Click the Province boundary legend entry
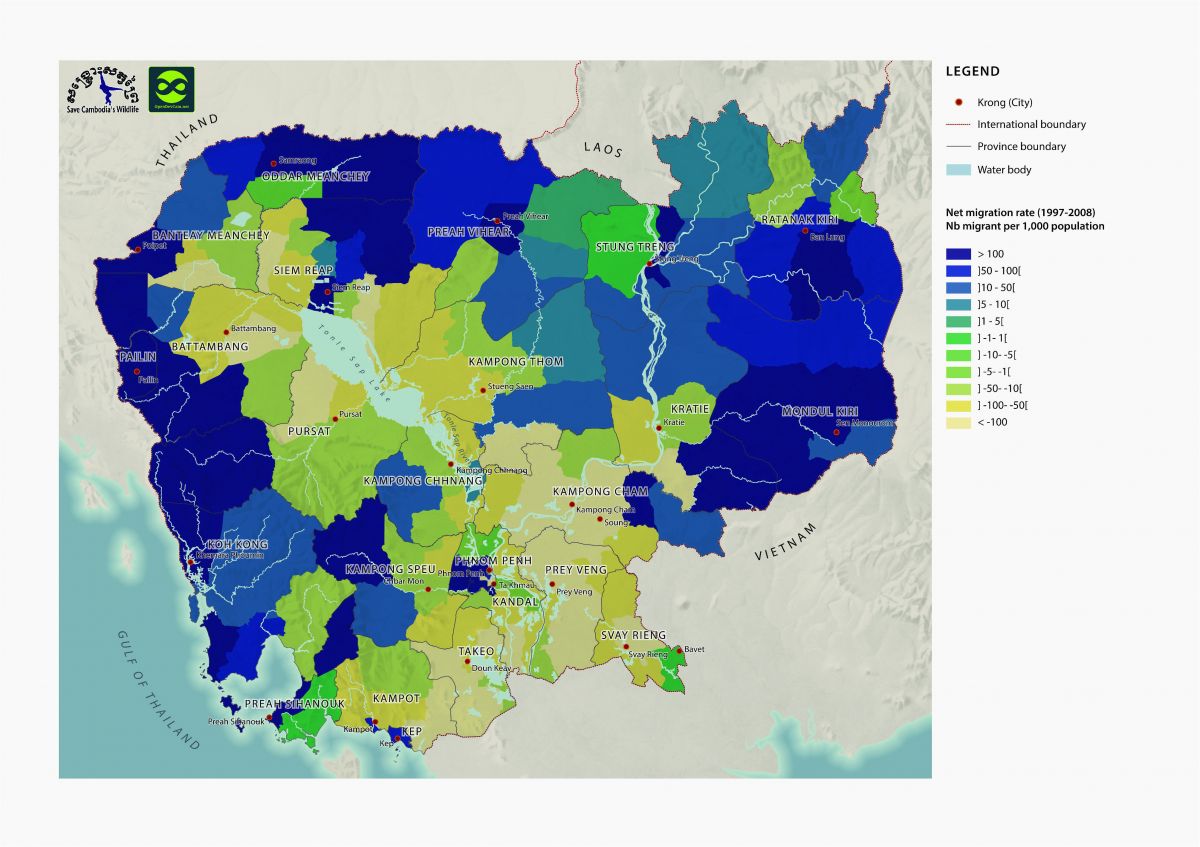This screenshot has width=1200, height=847. pos(1020,147)
